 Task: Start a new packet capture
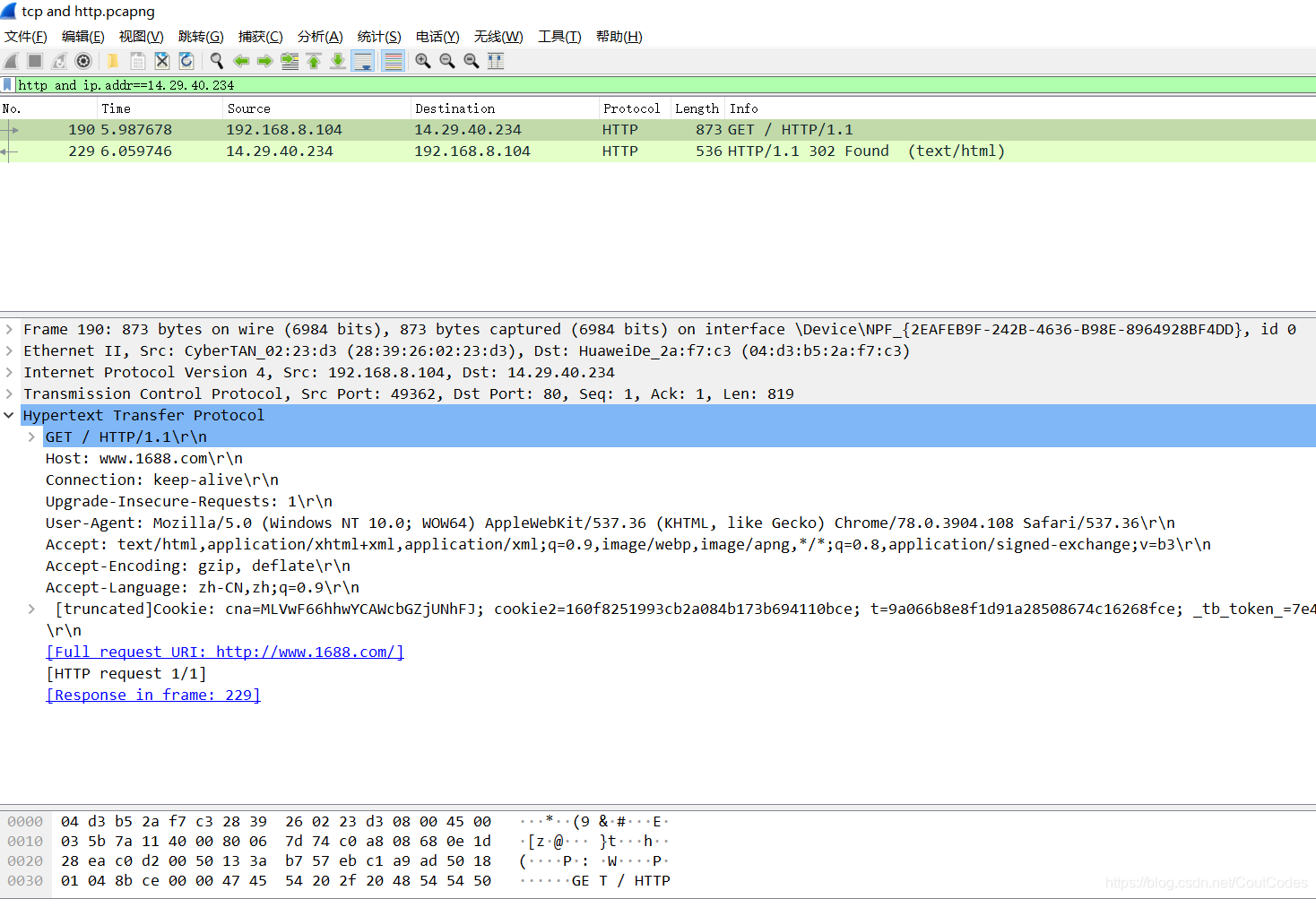(11, 61)
